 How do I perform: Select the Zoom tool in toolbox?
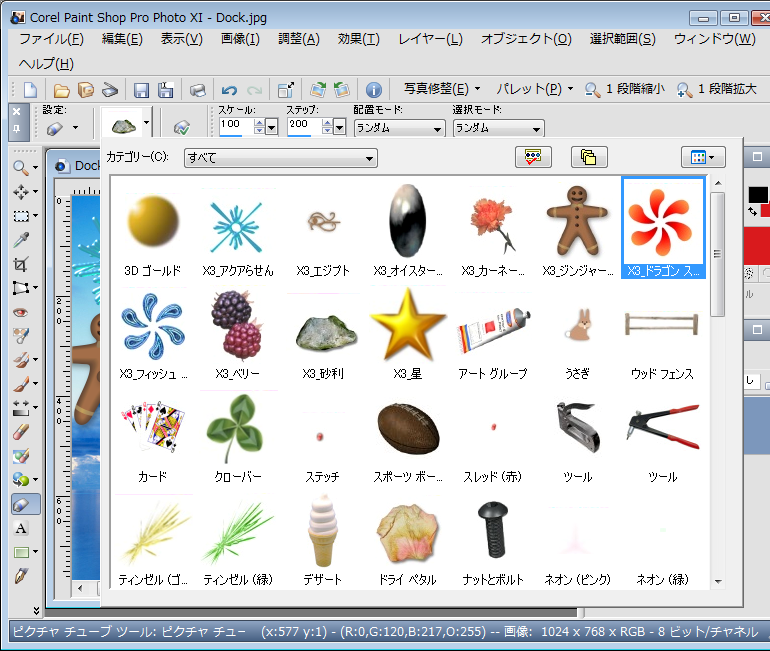point(20,167)
